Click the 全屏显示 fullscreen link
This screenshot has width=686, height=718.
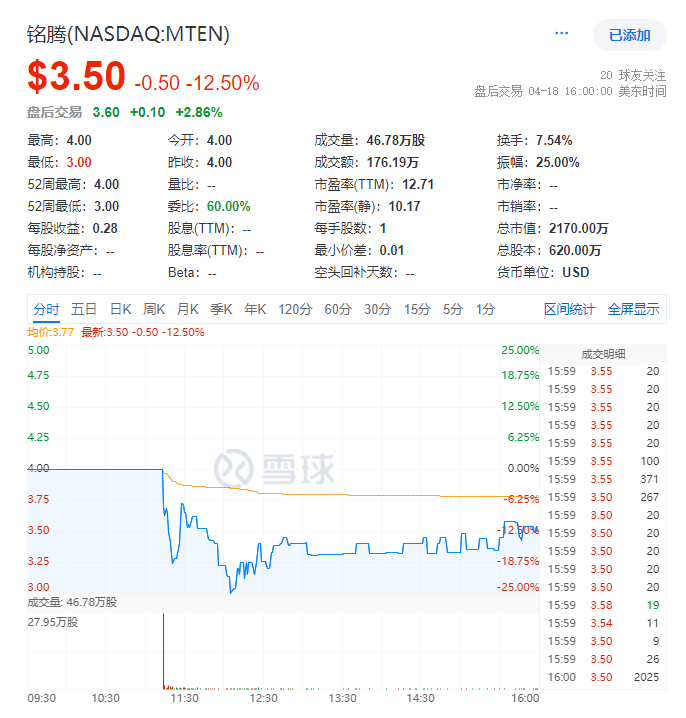click(633, 310)
